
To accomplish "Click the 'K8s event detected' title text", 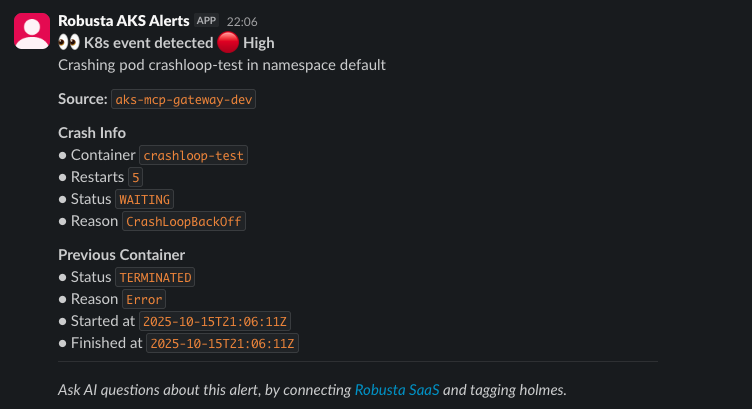I will coord(149,43).
